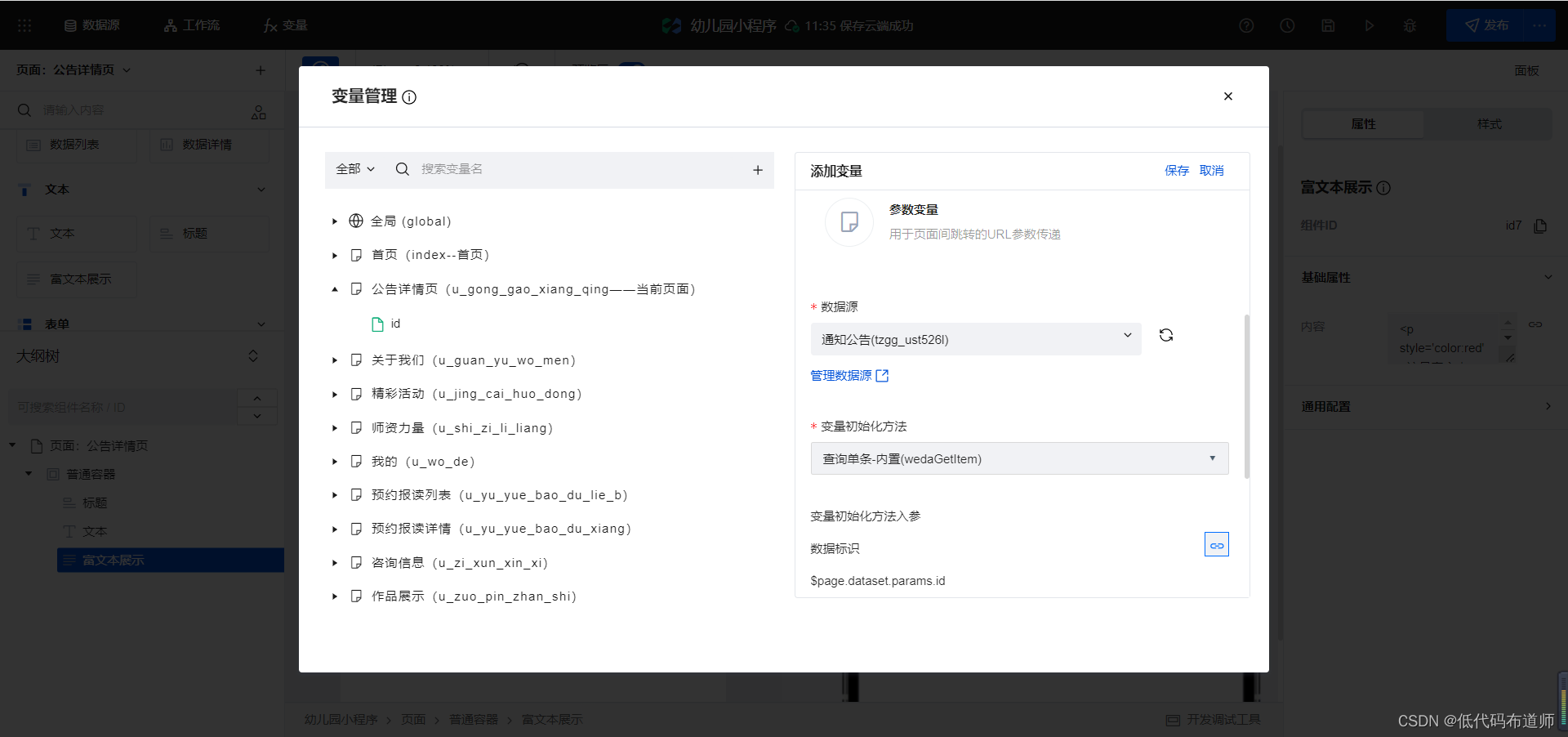Click the 普通容器 breadcrumb

click(x=474, y=720)
